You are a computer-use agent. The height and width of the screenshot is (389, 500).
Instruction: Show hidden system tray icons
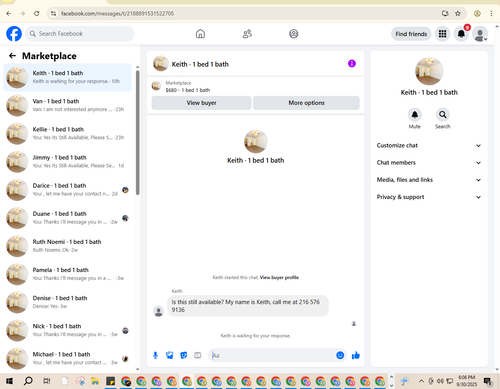[x=421, y=381]
